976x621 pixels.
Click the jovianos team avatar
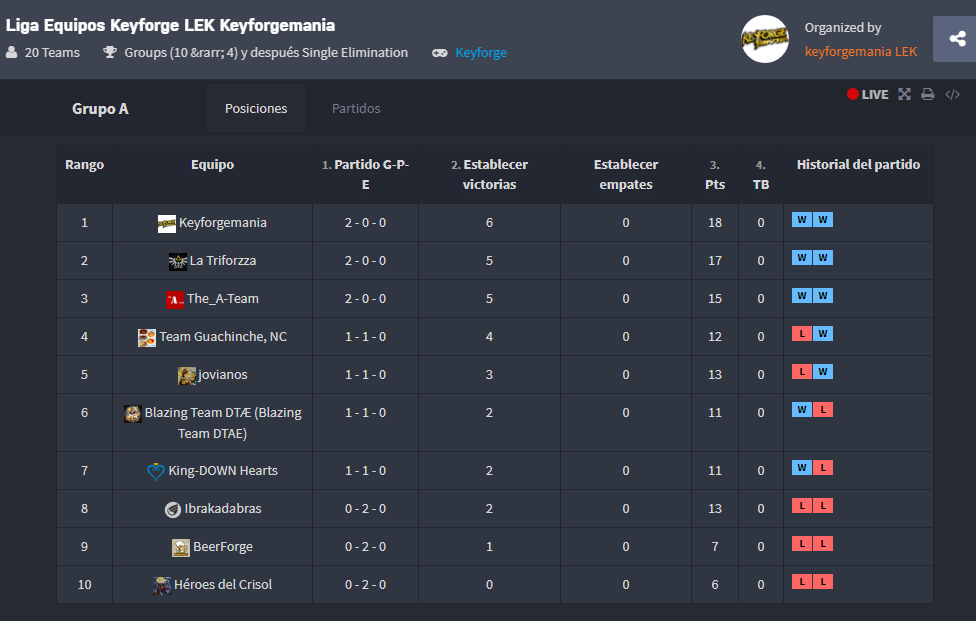click(x=187, y=375)
